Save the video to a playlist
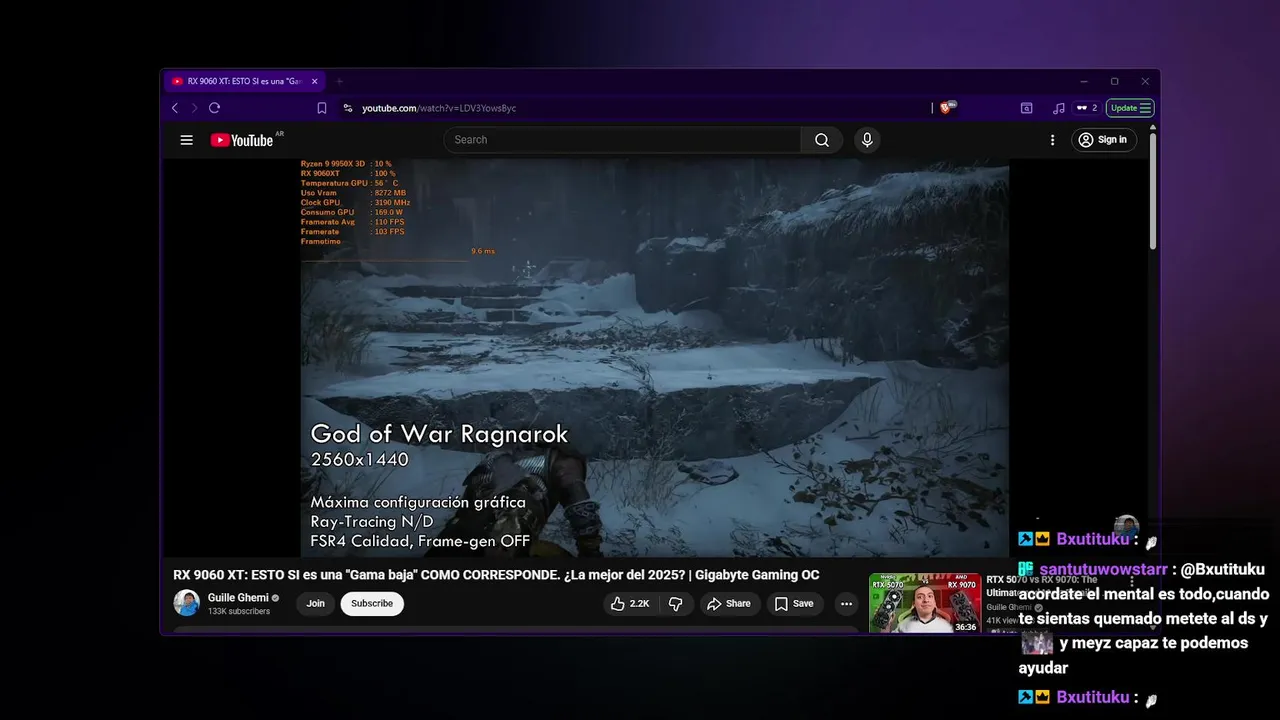The height and width of the screenshot is (720, 1280). pyautogui.click(x=794, y=604)
